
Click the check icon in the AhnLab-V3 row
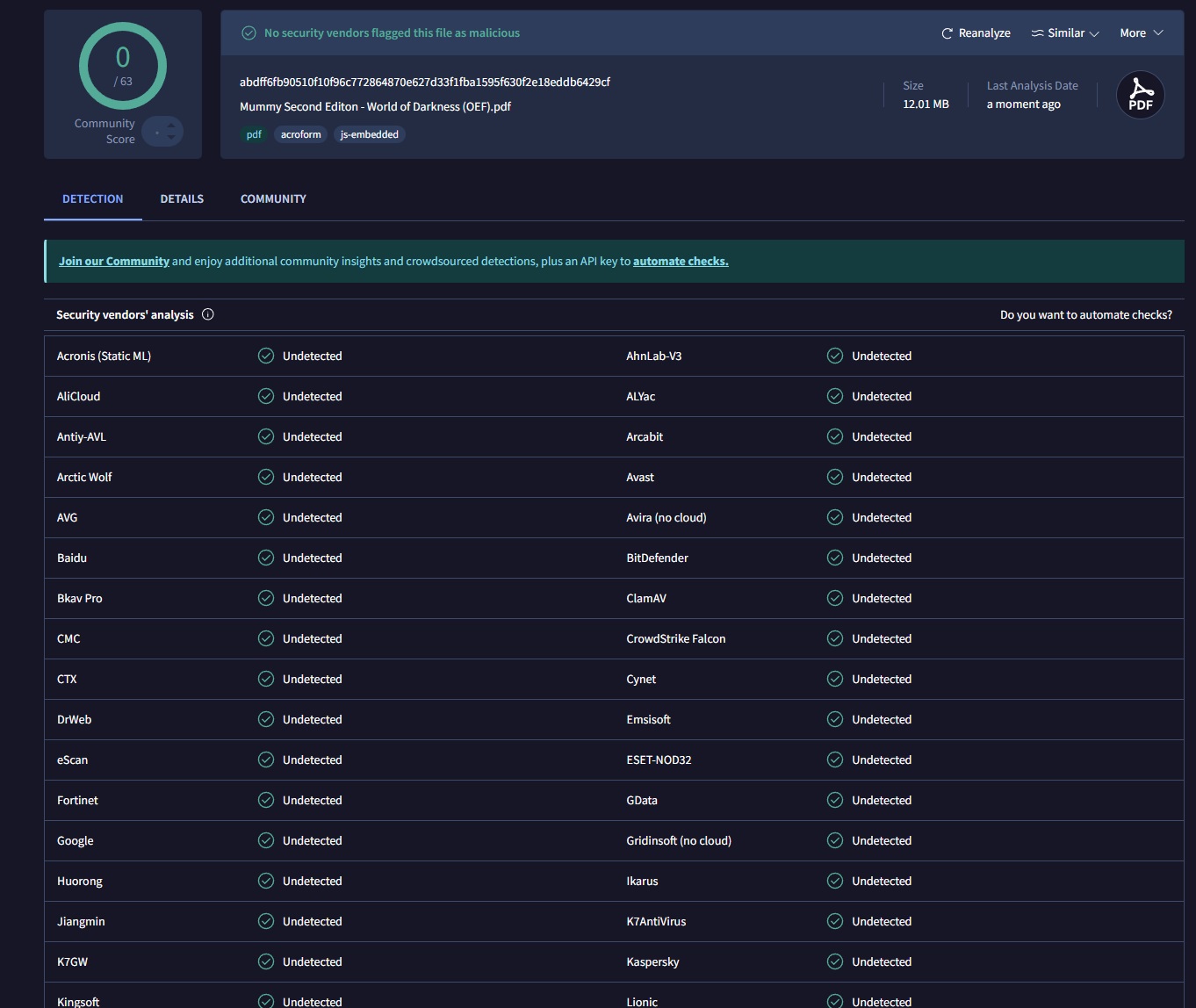coord(835,356)
